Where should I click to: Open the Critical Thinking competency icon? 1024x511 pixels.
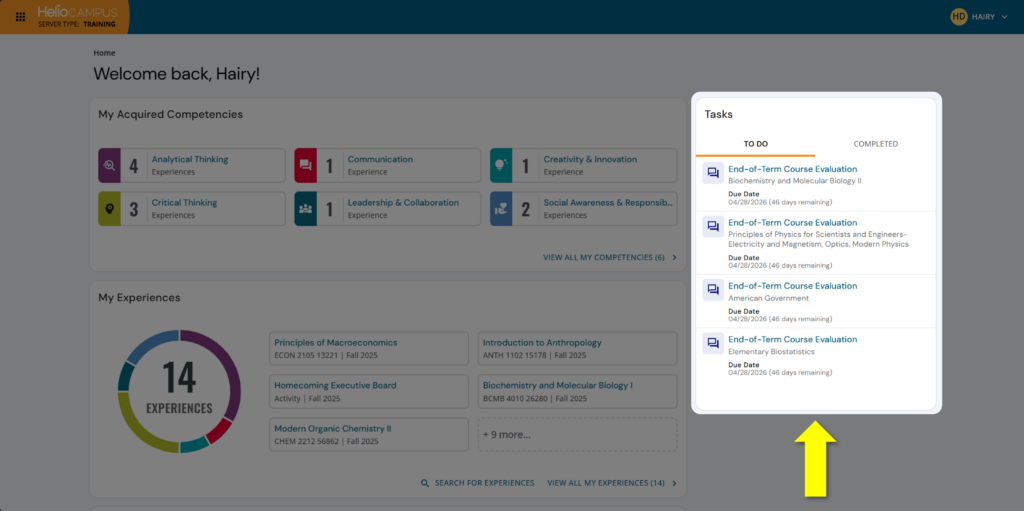(x=109, y=208)
